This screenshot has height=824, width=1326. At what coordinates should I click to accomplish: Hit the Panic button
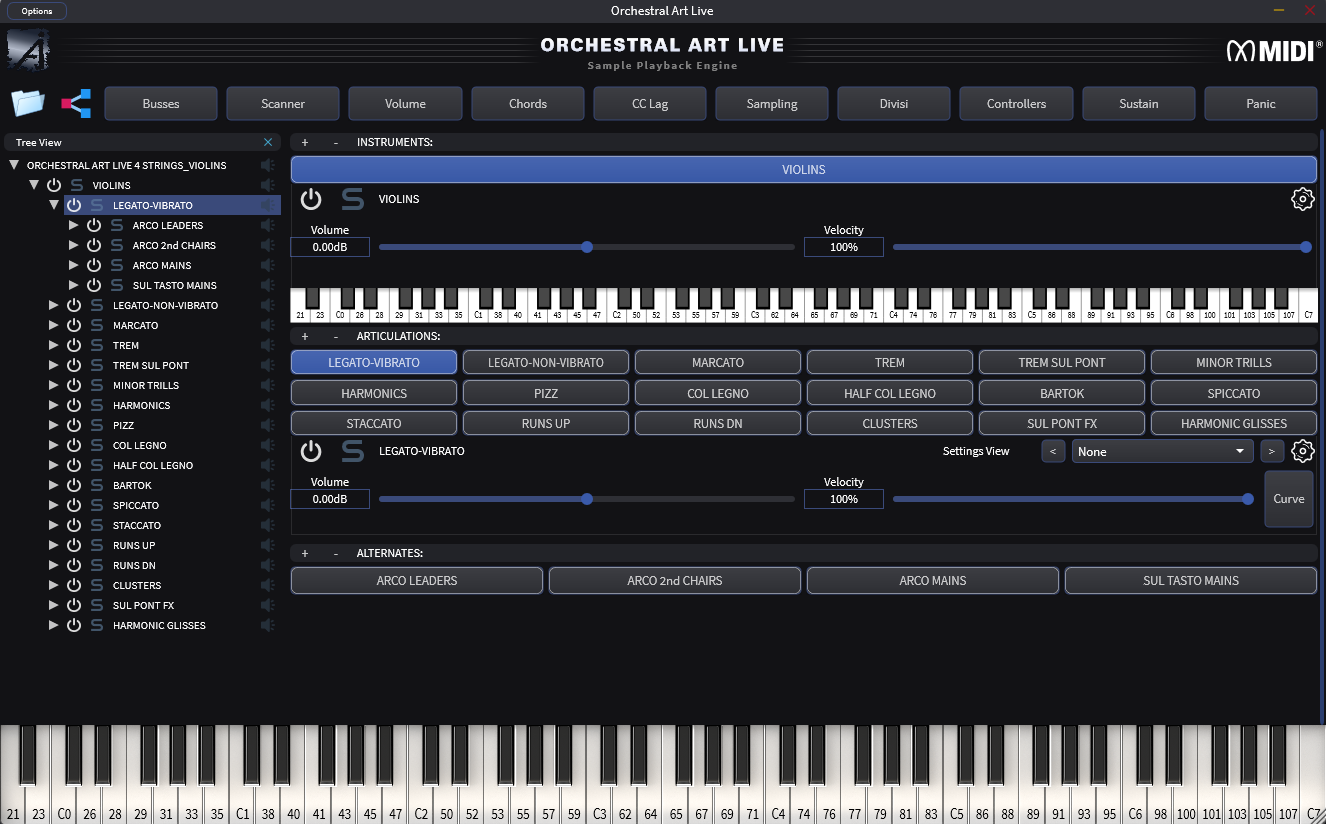tap(1261, 103)
